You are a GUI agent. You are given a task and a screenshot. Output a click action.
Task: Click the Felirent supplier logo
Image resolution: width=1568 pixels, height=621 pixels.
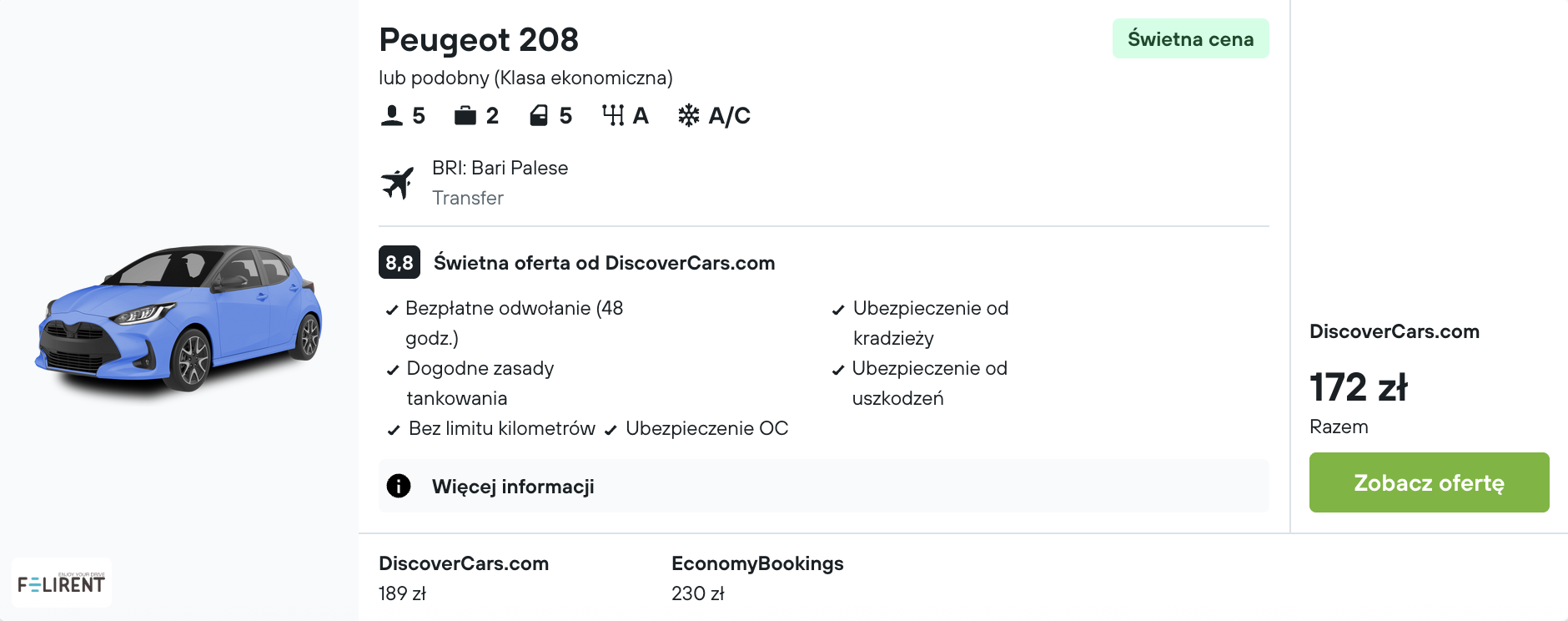click(x=62, y=583)
